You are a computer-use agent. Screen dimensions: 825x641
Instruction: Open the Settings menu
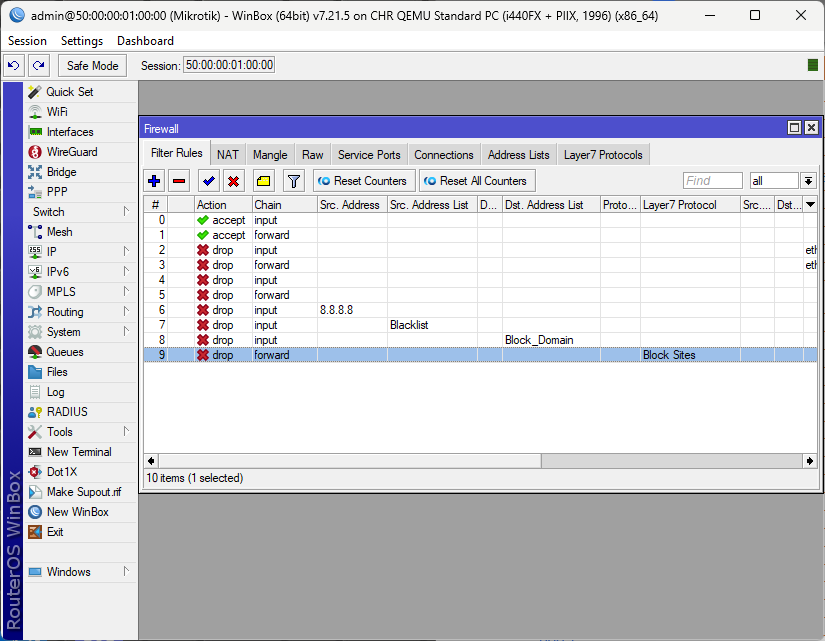[x=82, y=41]
